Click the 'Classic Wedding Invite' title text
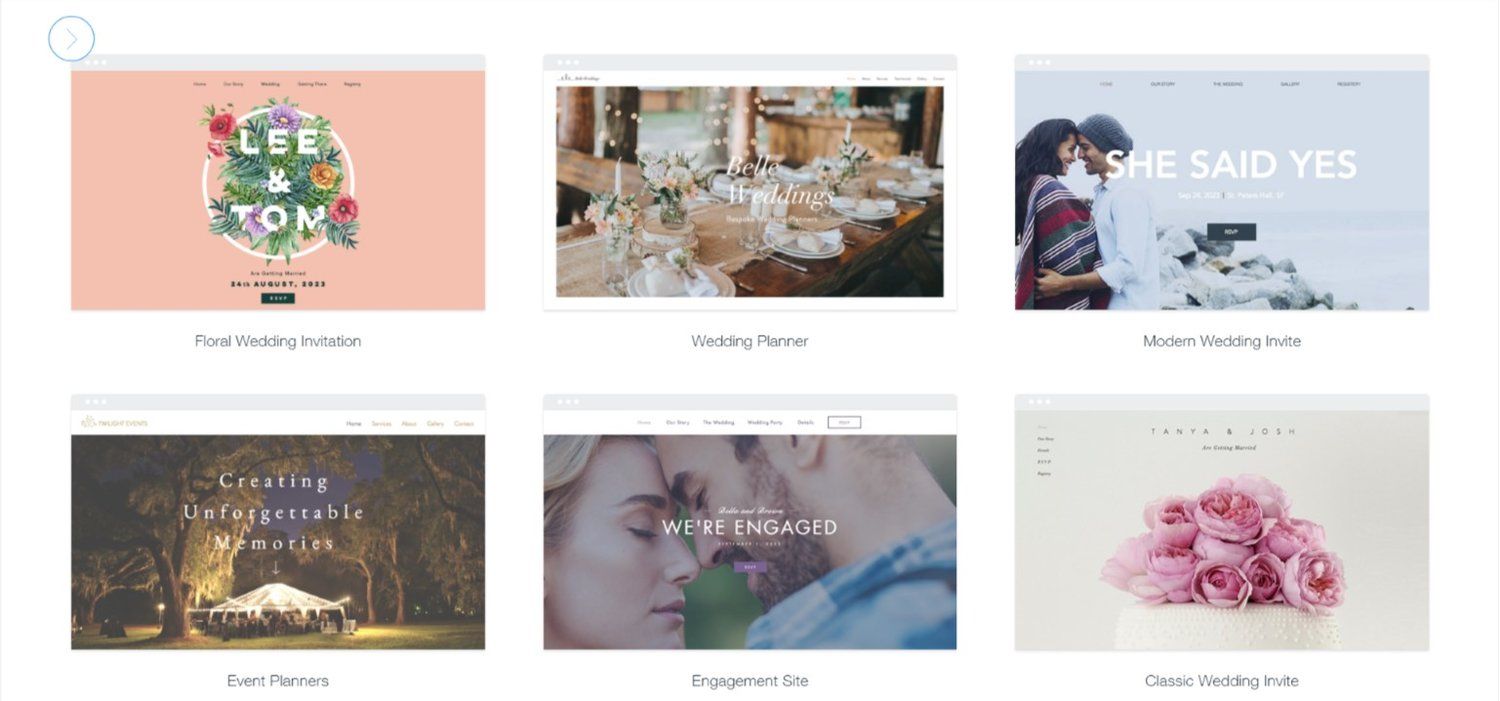 click(1222, 681)
